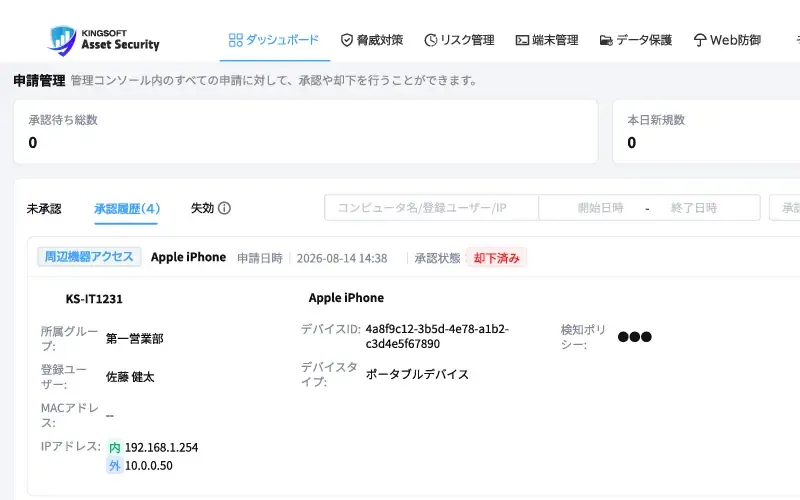800x500 pixels.
Task: Click the 端末管理 terminal icon
Action: tap(522, 40)
